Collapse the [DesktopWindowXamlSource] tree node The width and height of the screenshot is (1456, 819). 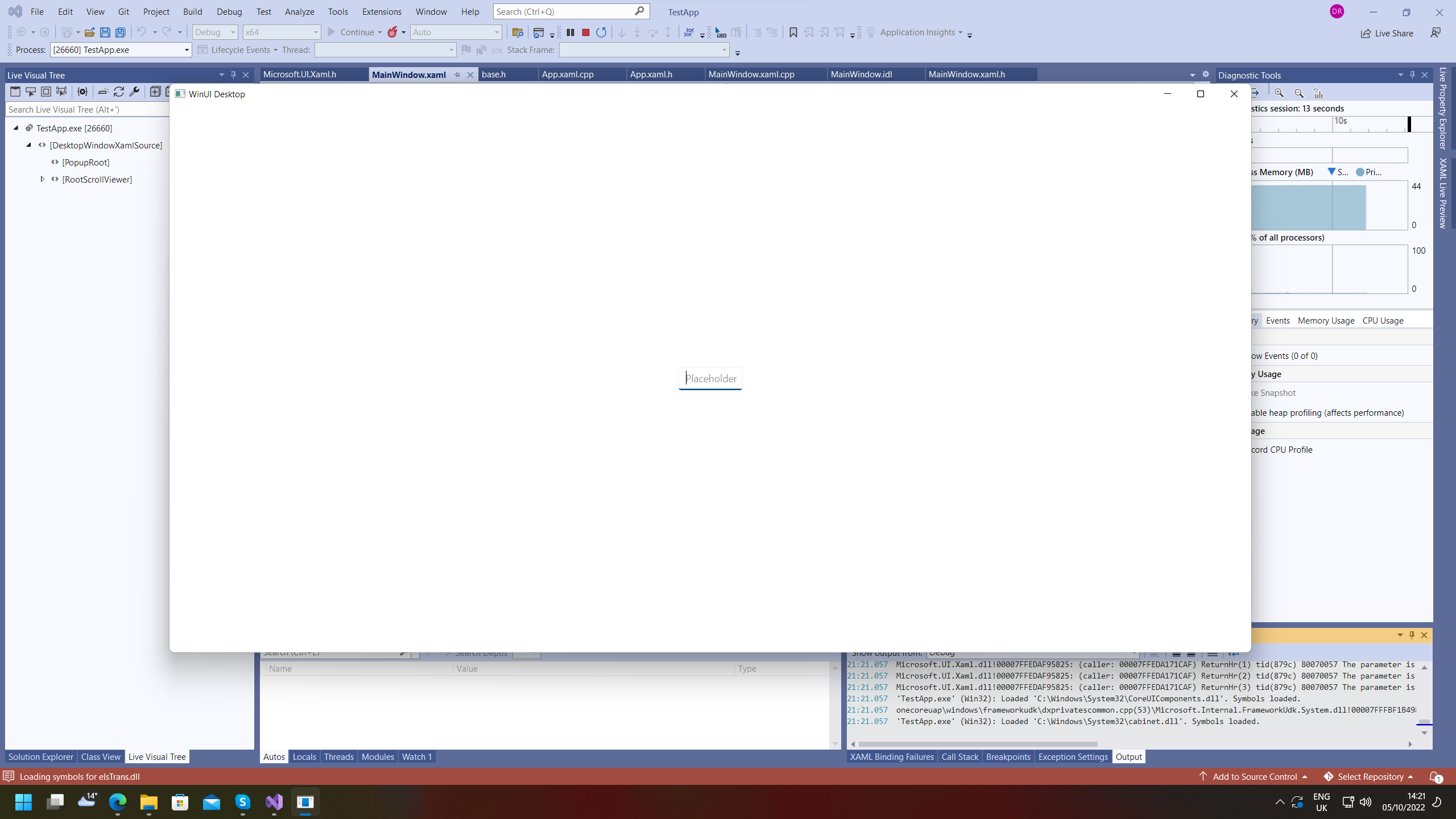(x=28, y=145)
